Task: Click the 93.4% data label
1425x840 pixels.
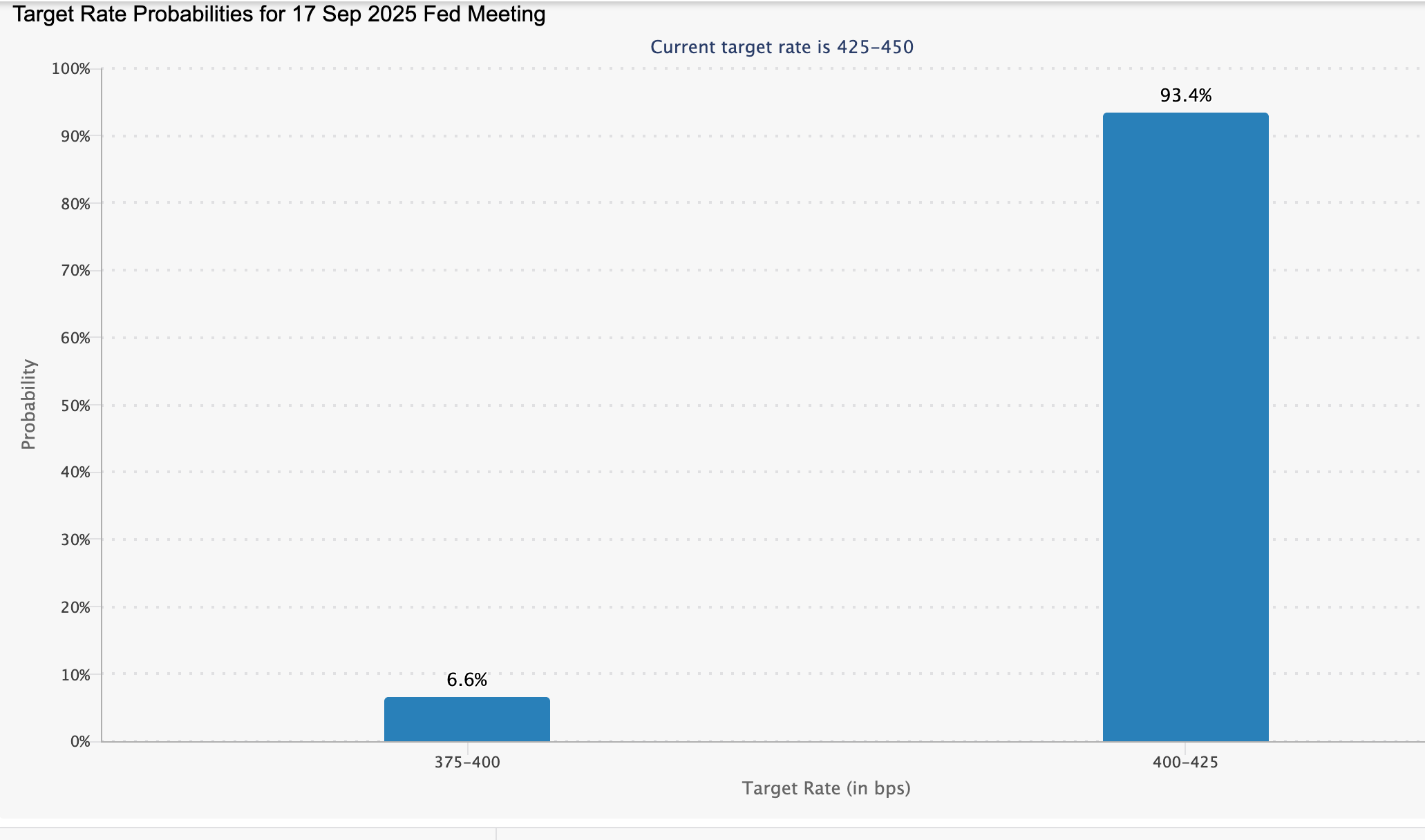Action: tap(1185, 96)
